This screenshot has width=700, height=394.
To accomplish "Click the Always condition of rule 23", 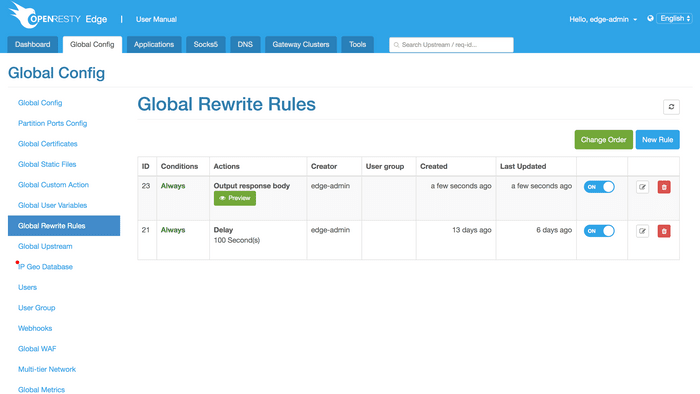I will [x=173, y=186].
